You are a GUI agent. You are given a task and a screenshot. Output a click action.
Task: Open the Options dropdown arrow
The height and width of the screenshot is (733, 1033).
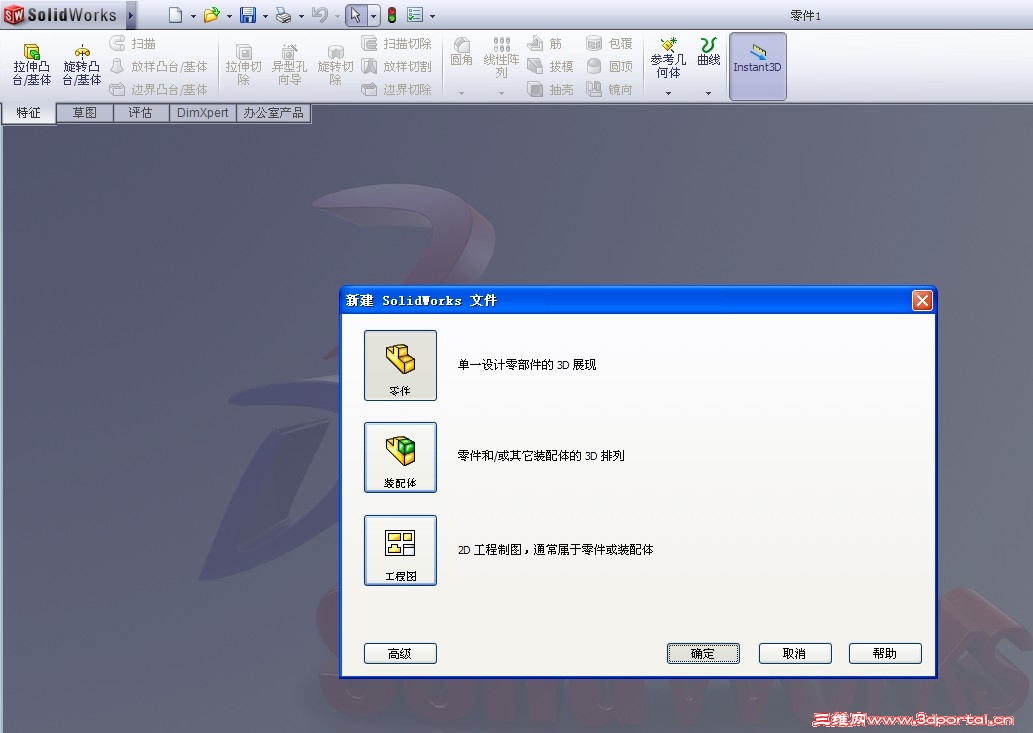pos(432,16)
